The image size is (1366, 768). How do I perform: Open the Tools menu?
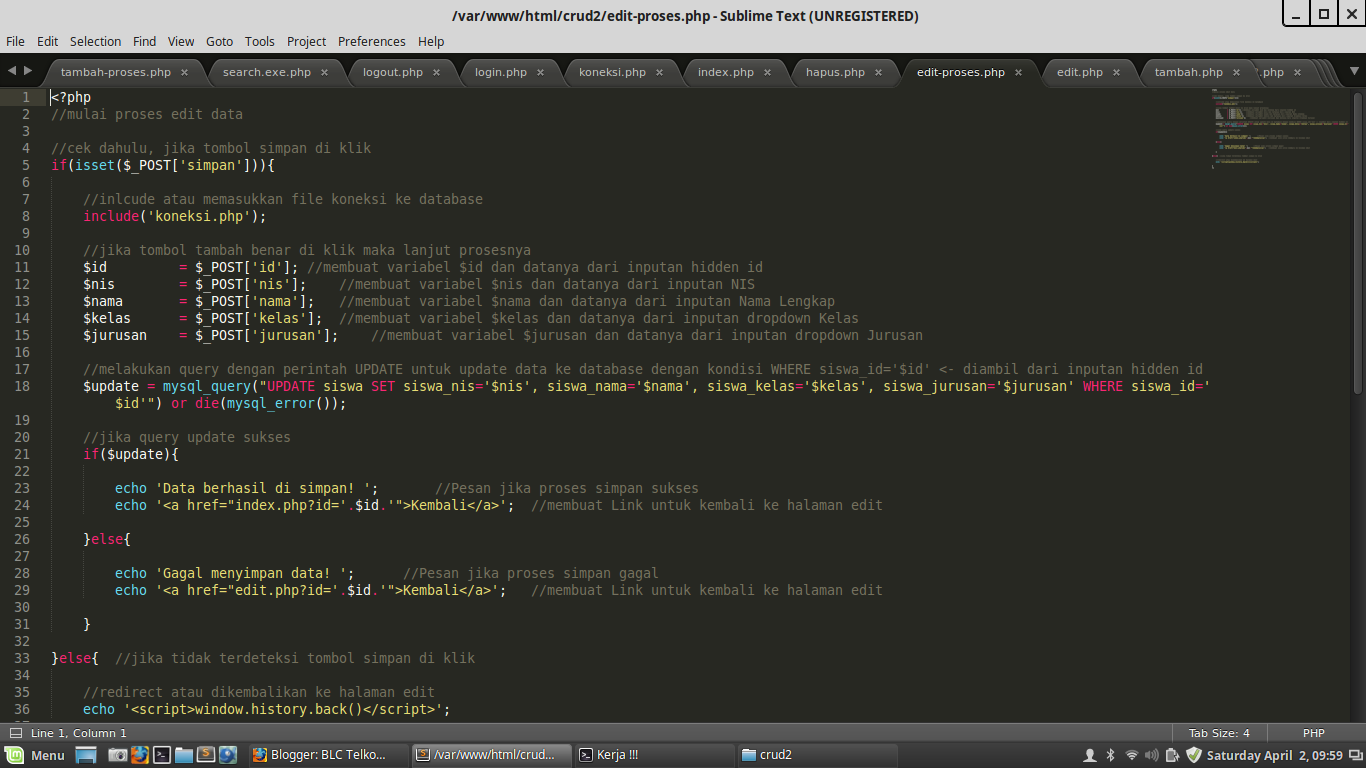260,41
